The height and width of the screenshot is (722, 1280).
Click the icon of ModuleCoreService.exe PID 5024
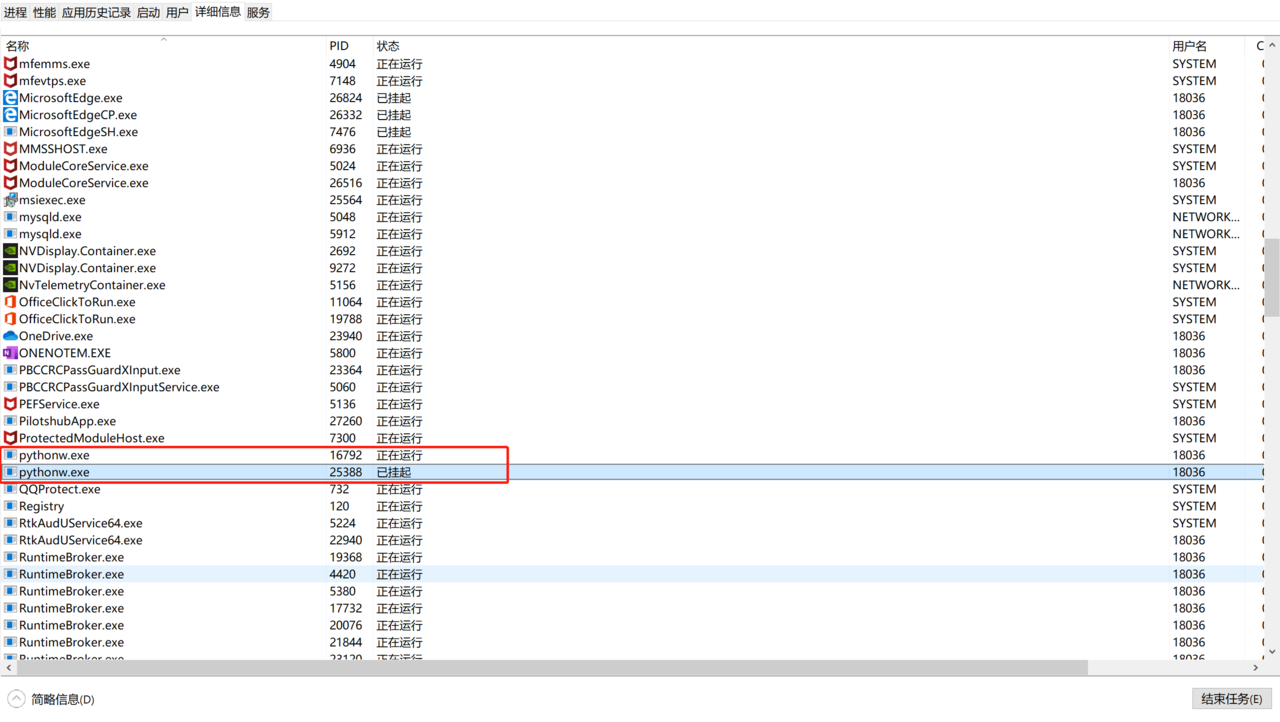10,166
